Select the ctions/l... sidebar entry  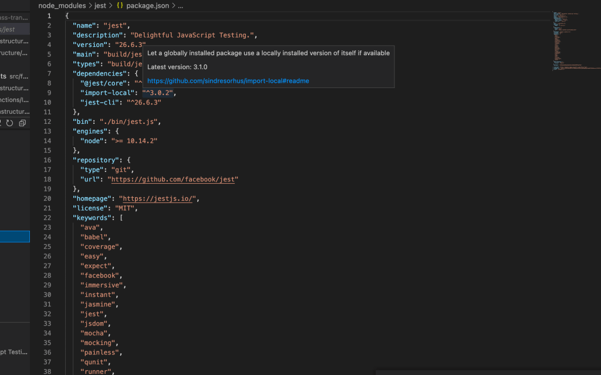15,100
